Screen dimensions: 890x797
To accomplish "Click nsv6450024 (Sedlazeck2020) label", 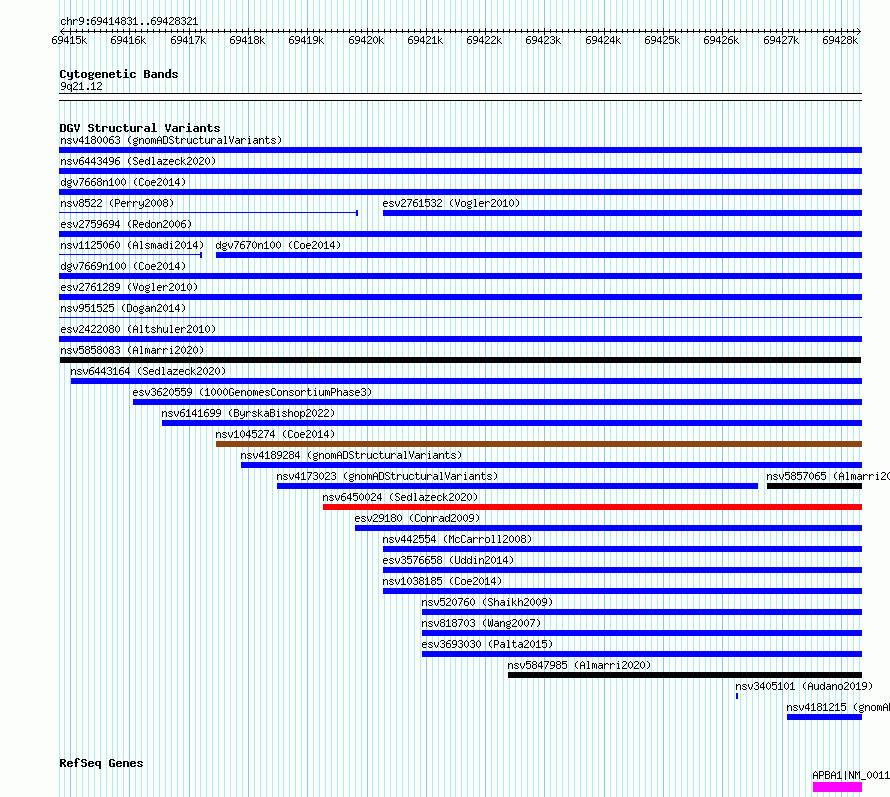I will point(400,497).
